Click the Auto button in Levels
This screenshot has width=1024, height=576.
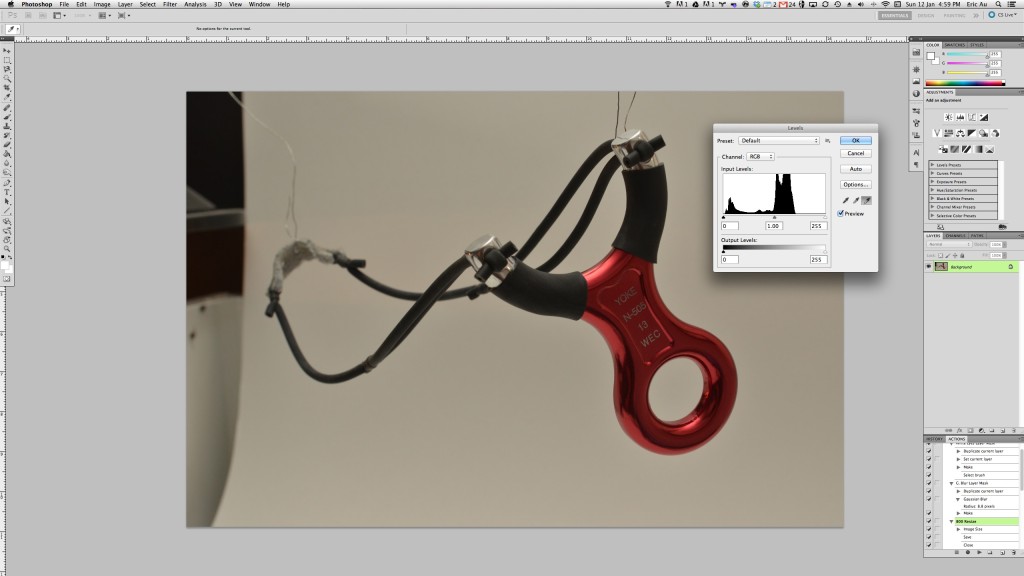pyautogui.click(x=855, y=169)
